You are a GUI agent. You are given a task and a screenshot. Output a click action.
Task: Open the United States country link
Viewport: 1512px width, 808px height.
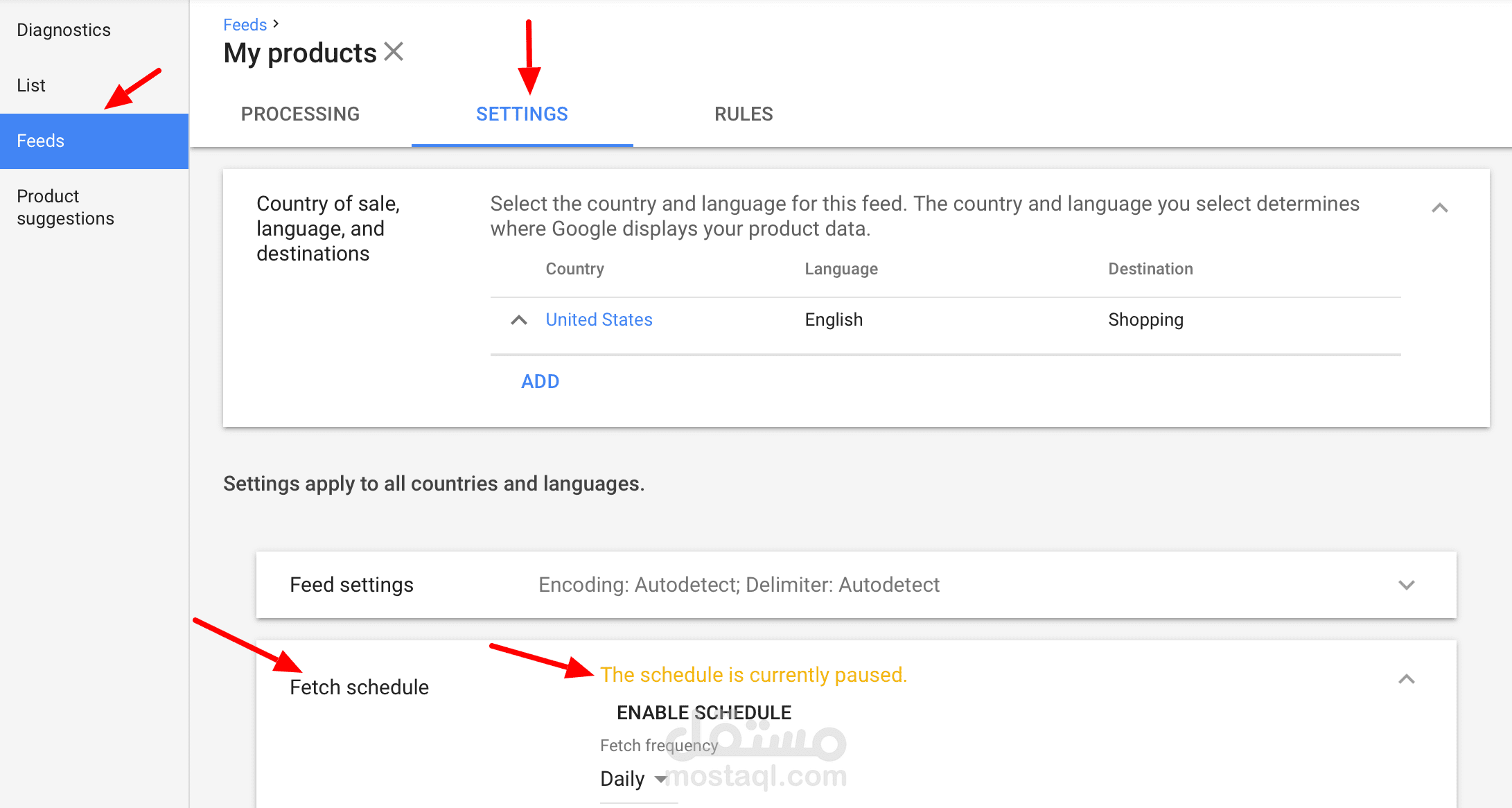pos(599,319)
